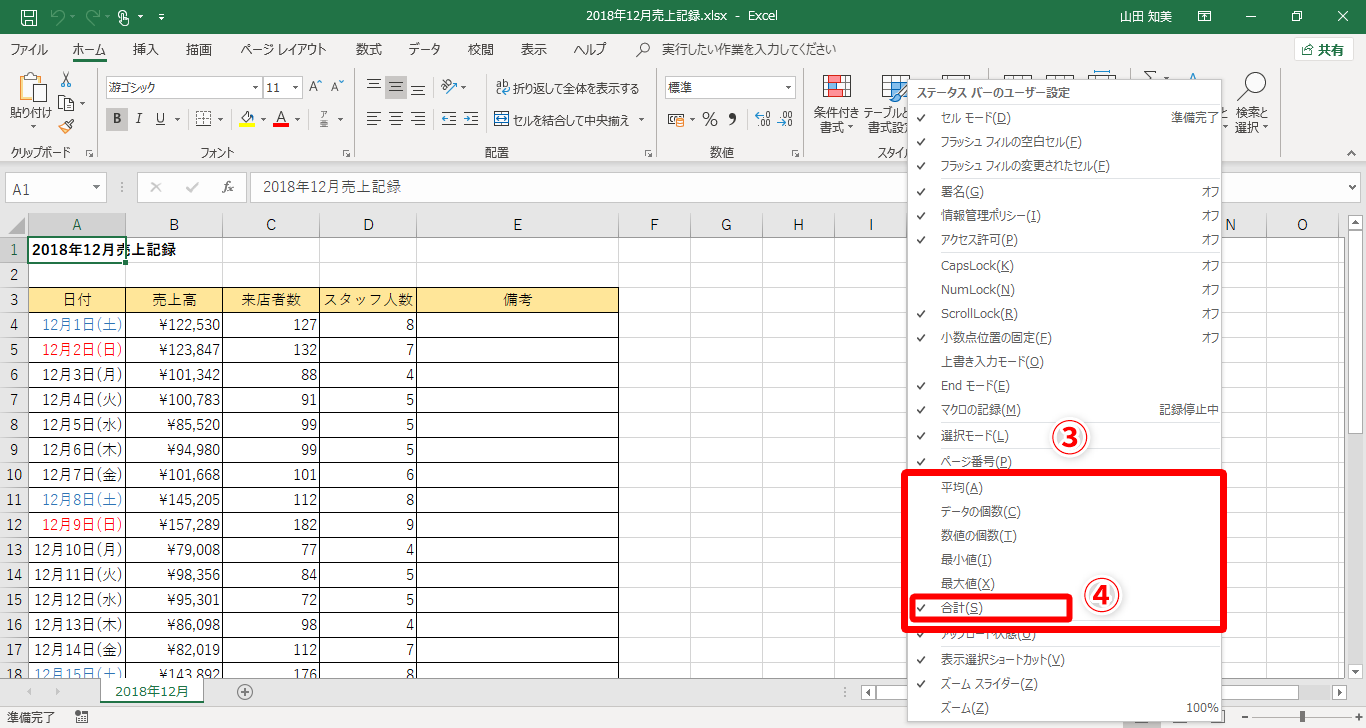Toggle the CapsLock(K) status bar option

[x=1064, y=266]
